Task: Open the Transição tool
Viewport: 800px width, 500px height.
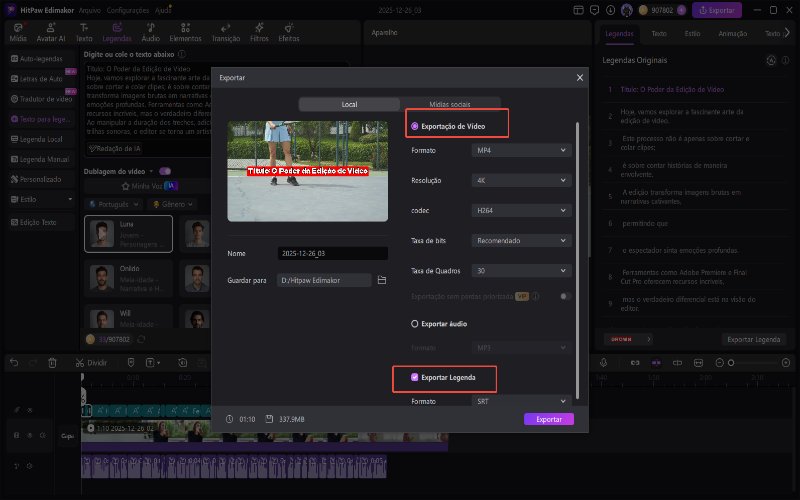Action: (x=226, y=32)
